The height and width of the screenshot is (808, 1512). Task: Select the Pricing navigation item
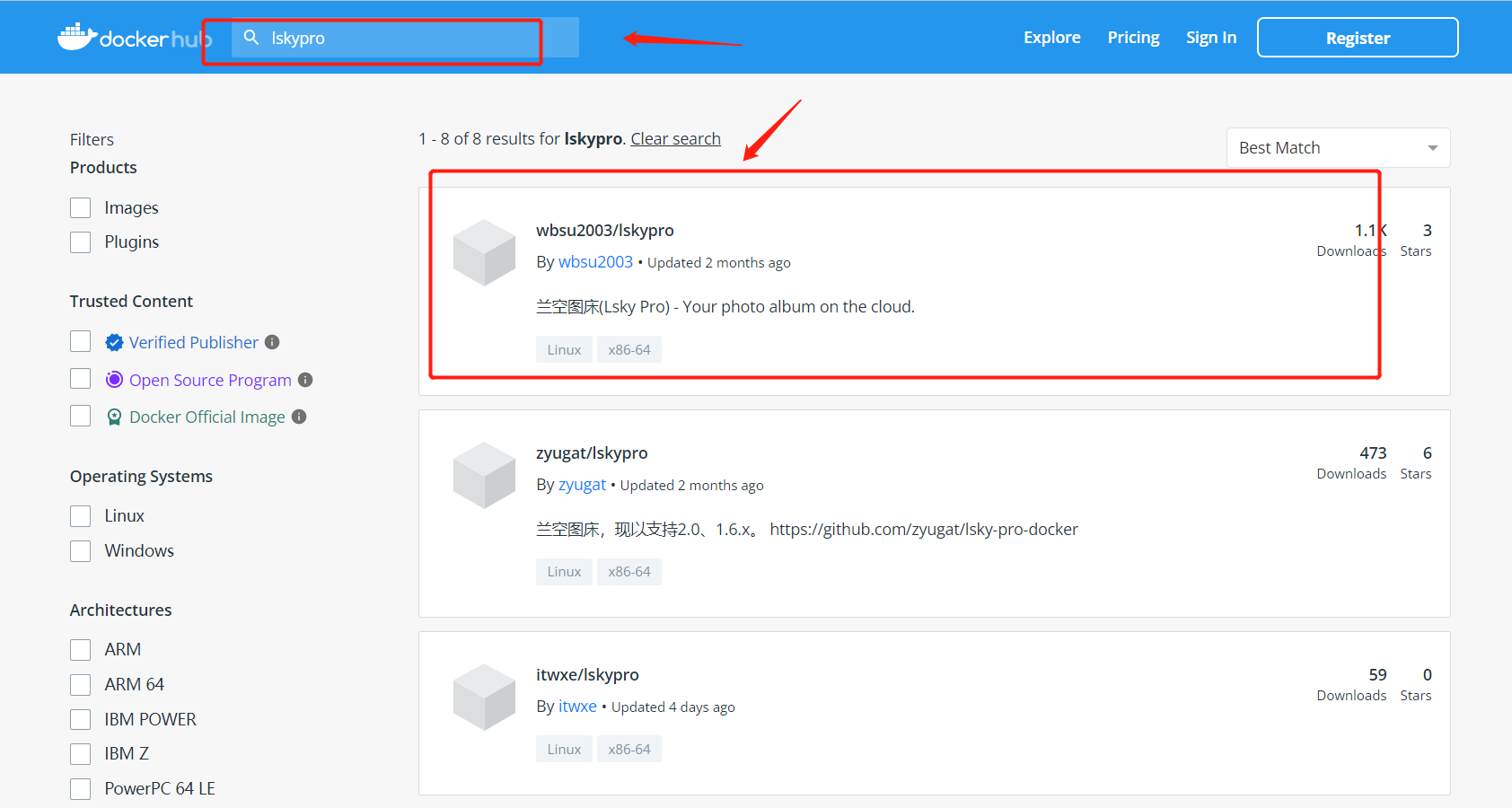(1133, 37)
